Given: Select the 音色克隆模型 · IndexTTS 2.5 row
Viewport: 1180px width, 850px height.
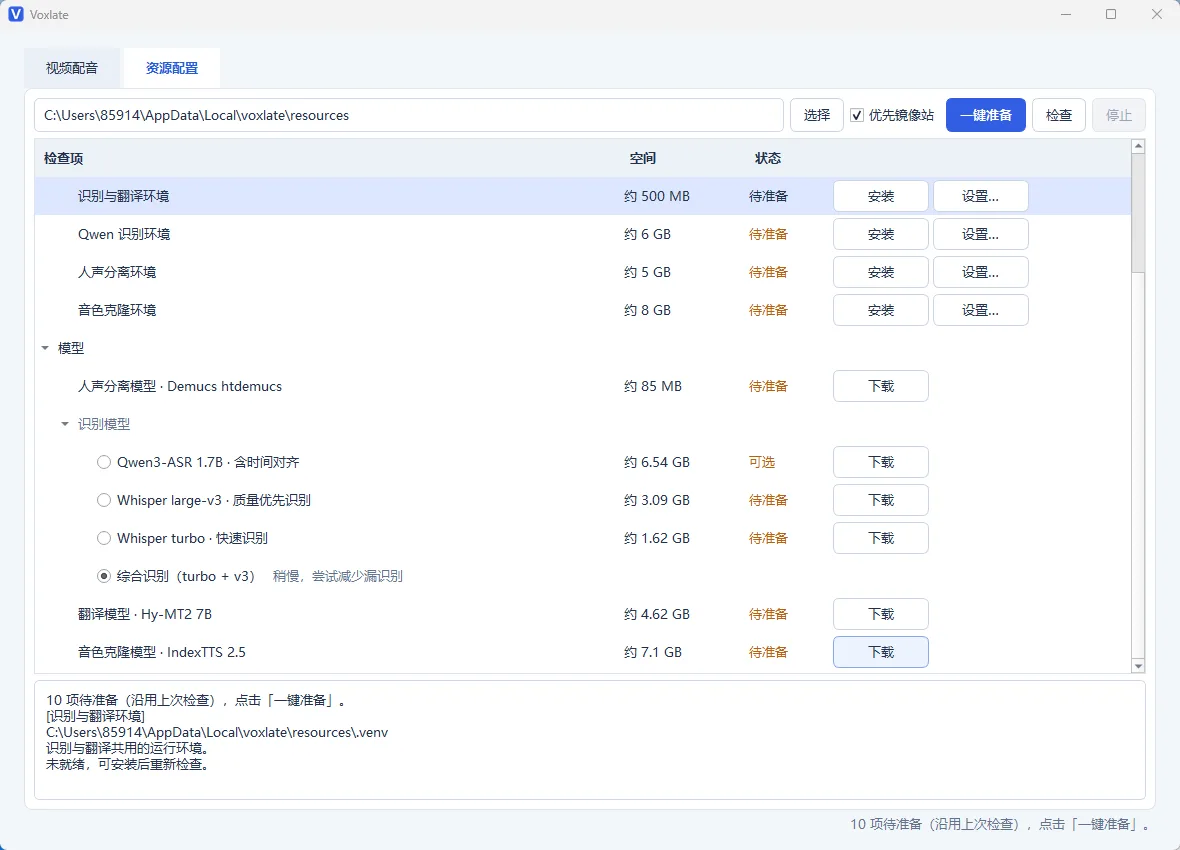Looking at the screenshot, I should click(x=582, y=652).
